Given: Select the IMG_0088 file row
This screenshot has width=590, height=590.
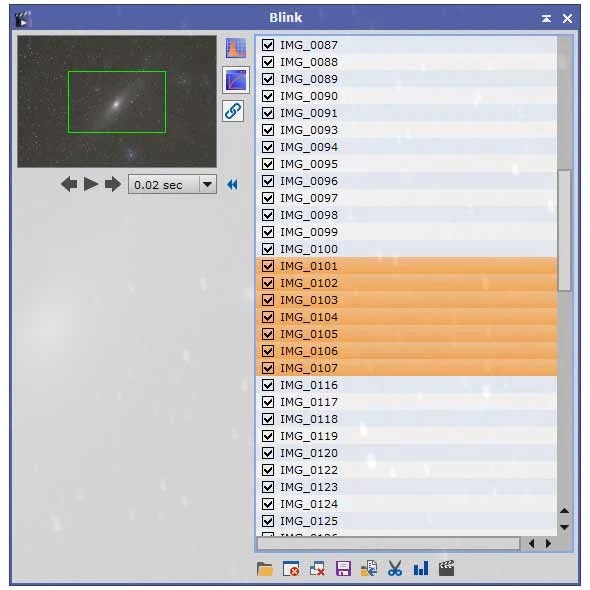Looking at the screenshot, I should click(406, 62).
